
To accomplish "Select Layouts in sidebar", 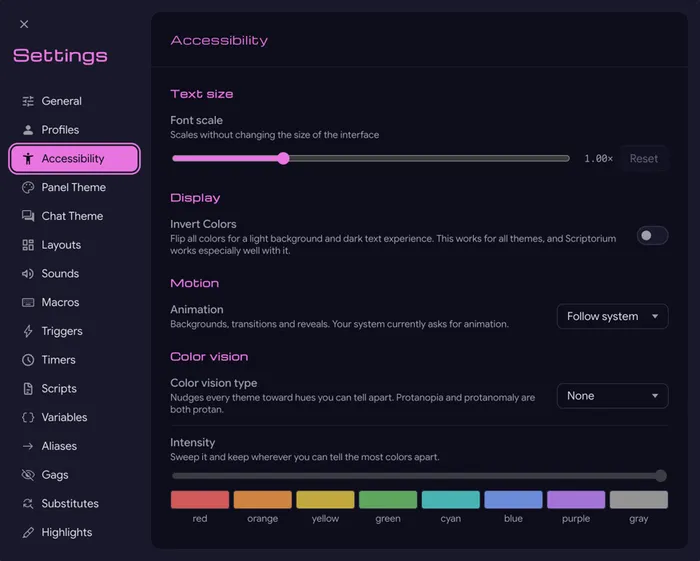I will pos(75,245).
